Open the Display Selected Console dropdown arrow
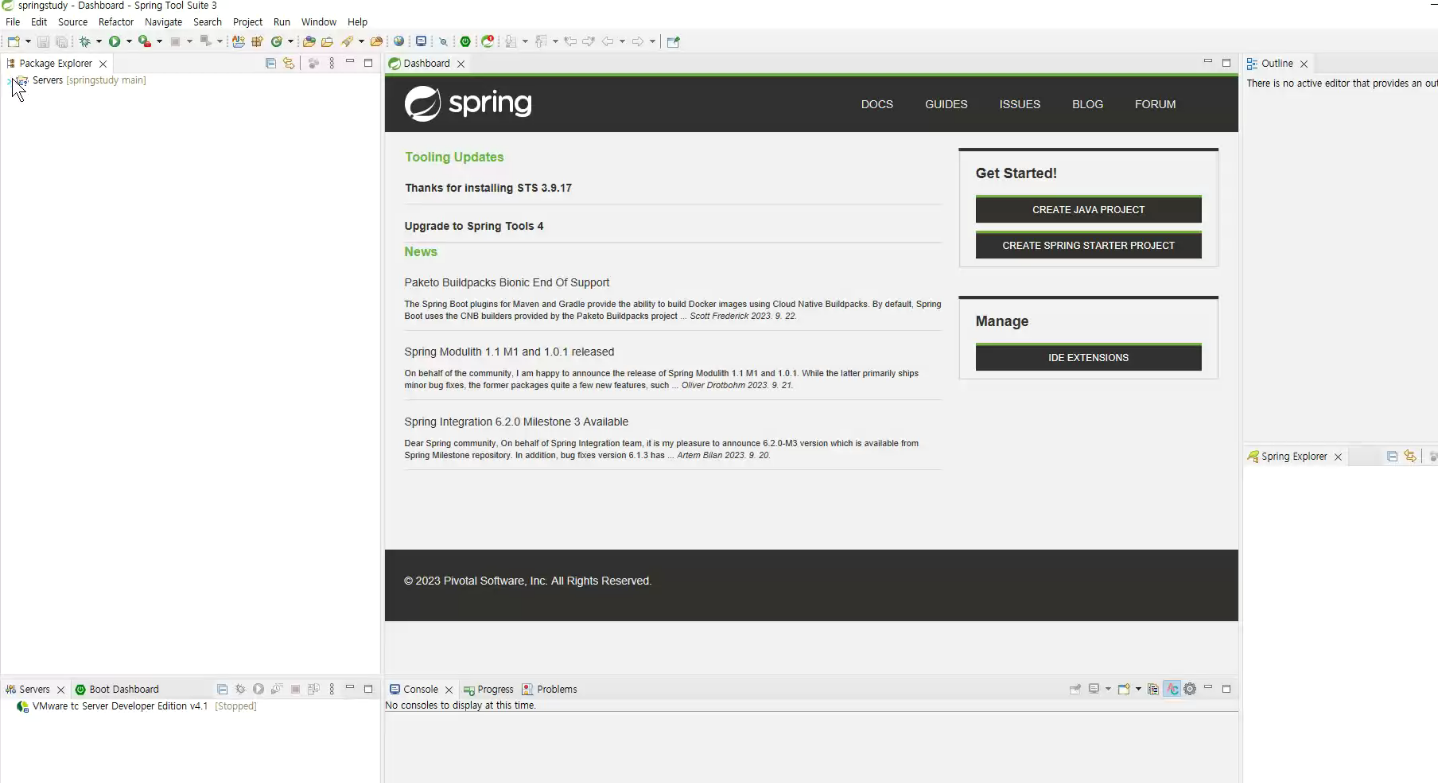The image size is (1438, 783). click(x=1108, y=690)
